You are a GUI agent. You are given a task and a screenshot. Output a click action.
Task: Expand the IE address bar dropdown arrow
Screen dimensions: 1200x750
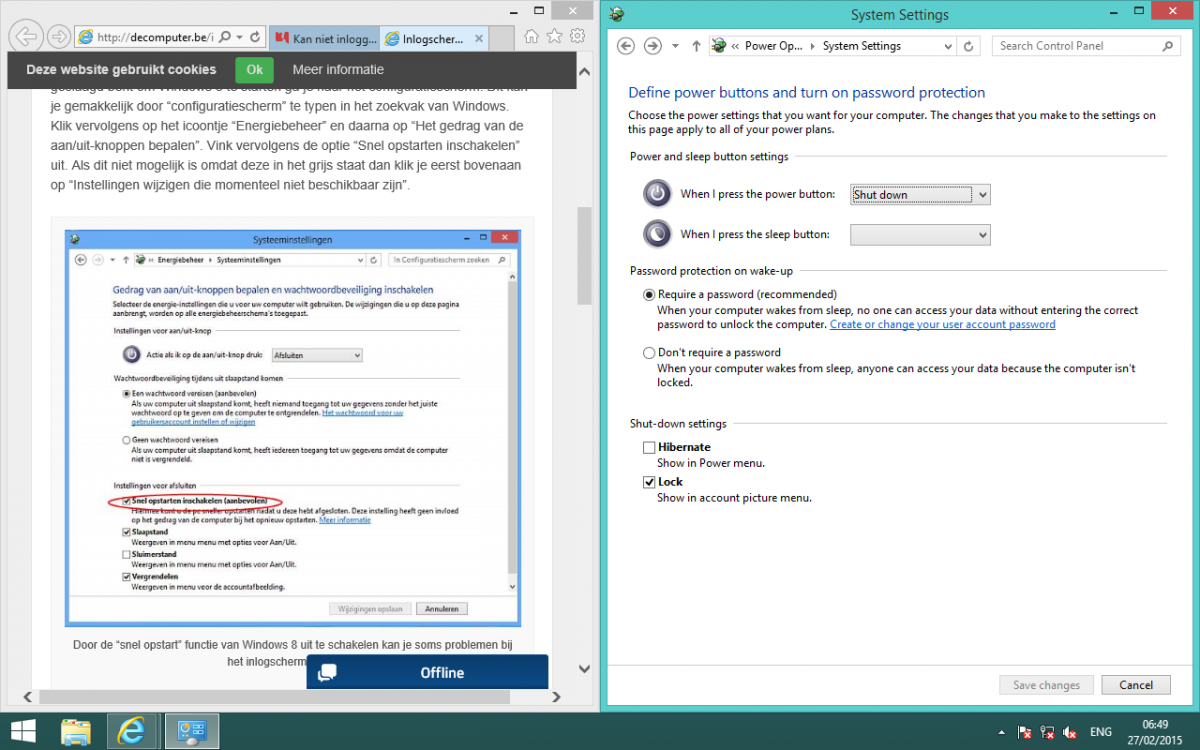pos(239,38)
